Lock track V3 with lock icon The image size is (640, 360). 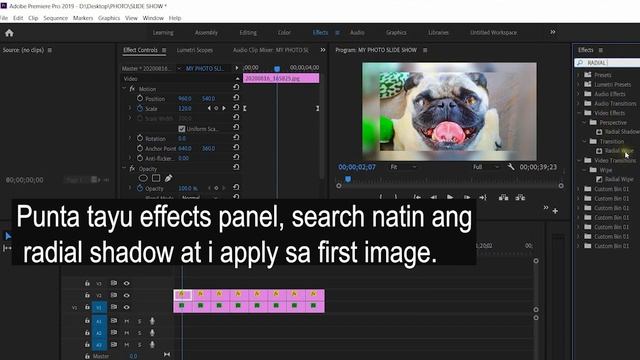[87, 283]
